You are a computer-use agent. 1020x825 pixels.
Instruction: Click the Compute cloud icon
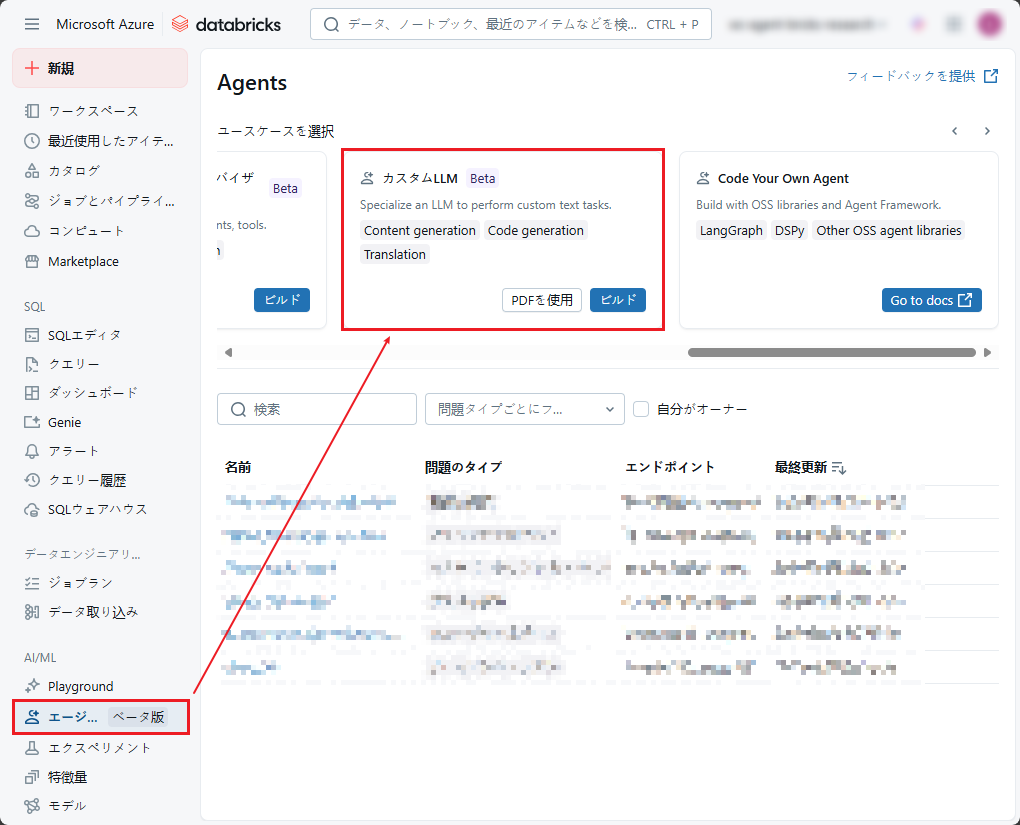pyautogui.click(x=32, y=231)
